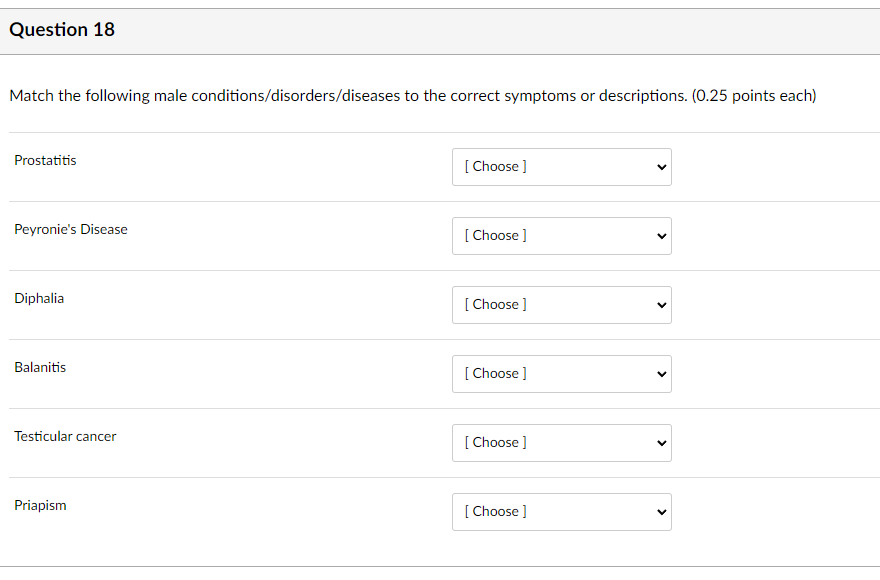Click the chevron arrow in Peyronie's Disease dropdown
This screenshot has width=880, height=580.
(x=660, y=236)
